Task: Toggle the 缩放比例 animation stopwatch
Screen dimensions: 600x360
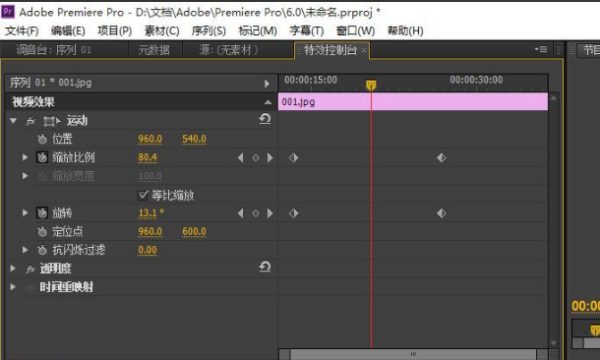Action: pyautogui.click(x=42, y=157)
